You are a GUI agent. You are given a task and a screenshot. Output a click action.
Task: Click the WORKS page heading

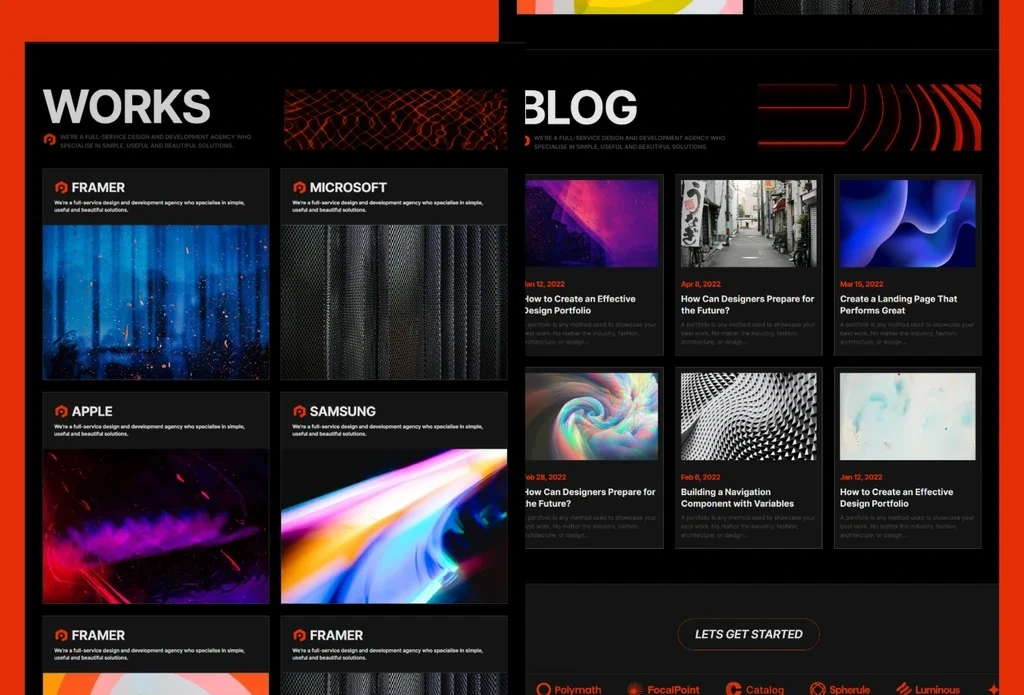pyautogui.click(x=127, y=106)
